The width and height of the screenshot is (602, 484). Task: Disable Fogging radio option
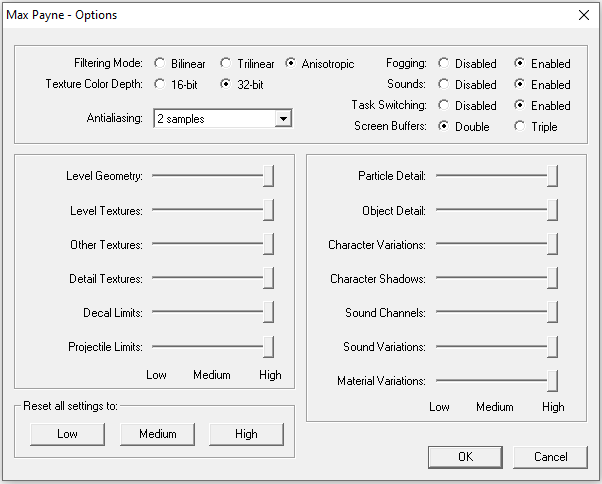444,64
